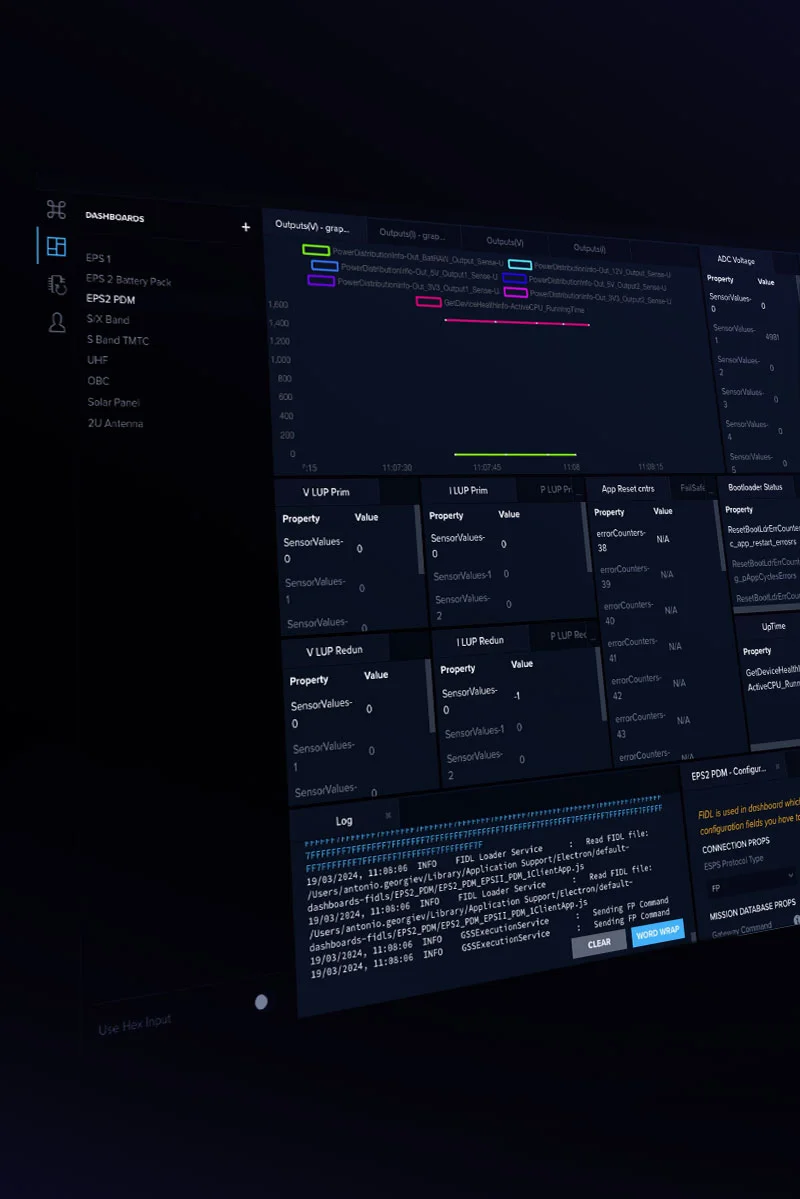Open the command shortcut icon in sidebar
Image resolution: width=800 pixels, height=1199 pixels.
(56, 209)
